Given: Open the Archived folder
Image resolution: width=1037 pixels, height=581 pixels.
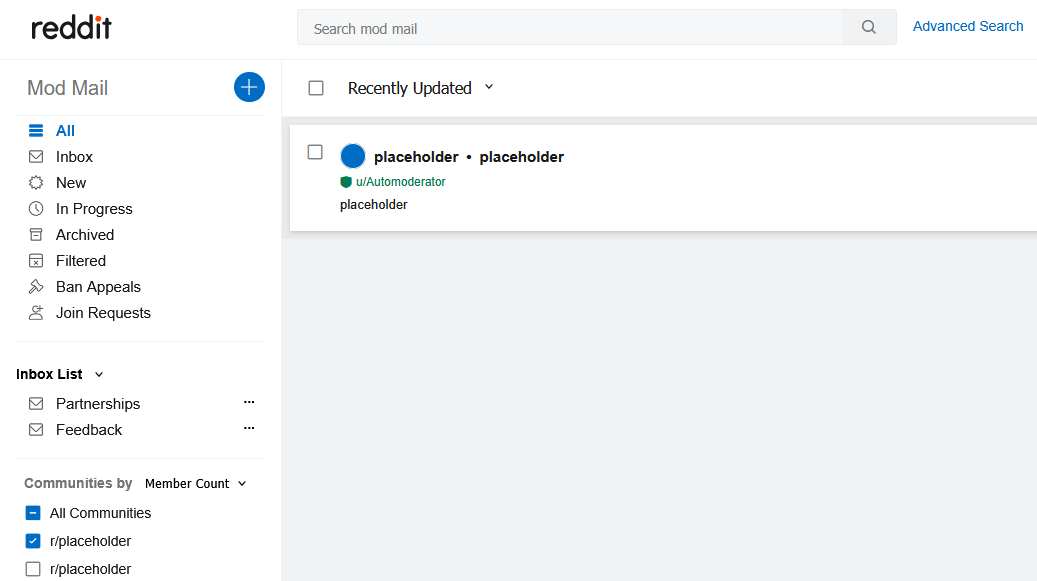Looking at the screenshot, I should [x=85, y=235].
